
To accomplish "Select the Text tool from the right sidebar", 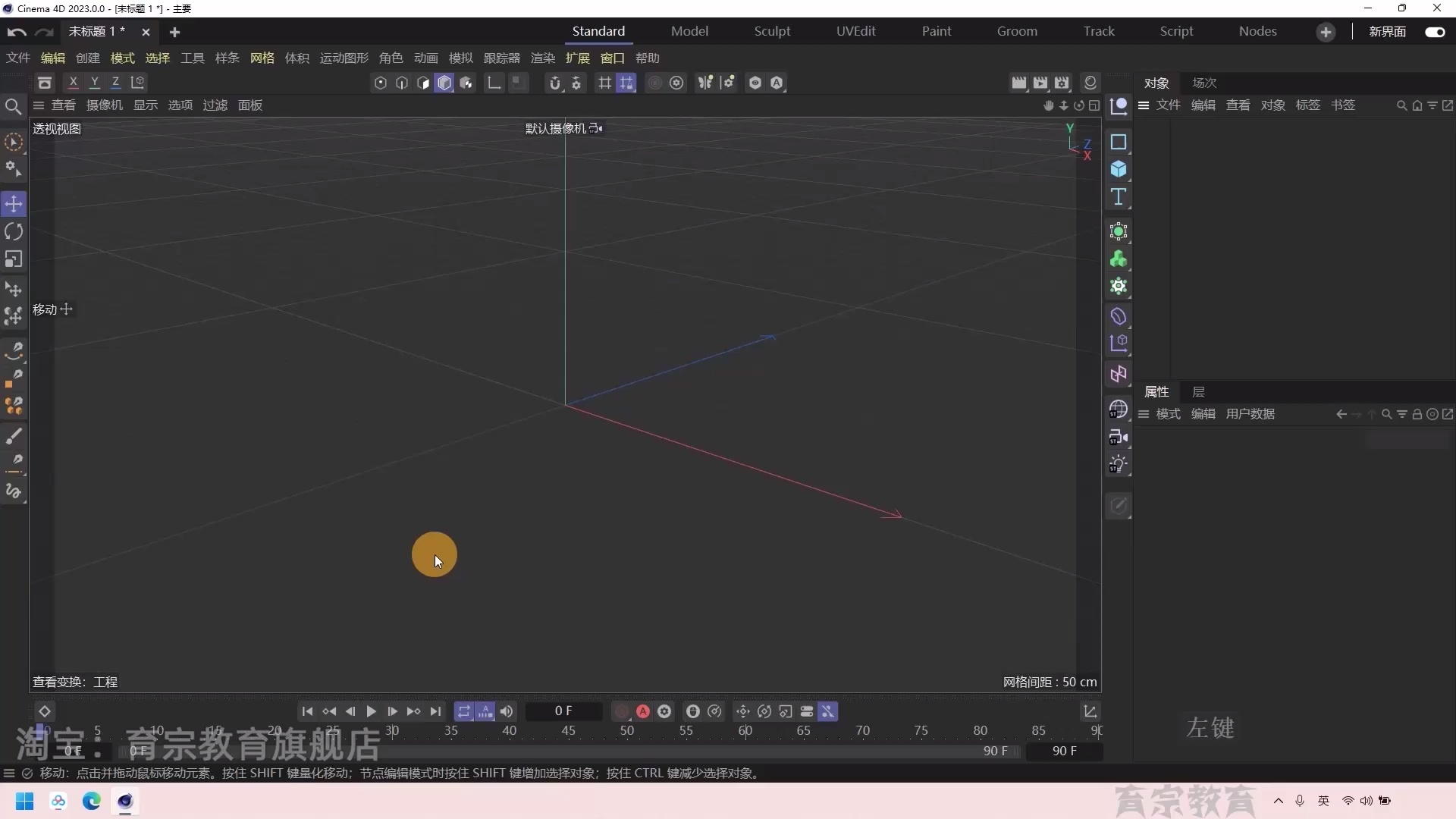I will pos(1119,196).
